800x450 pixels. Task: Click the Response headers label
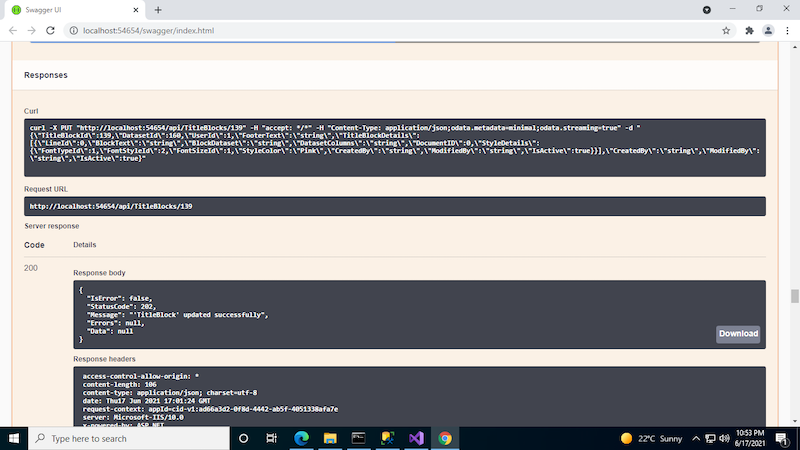104,359
